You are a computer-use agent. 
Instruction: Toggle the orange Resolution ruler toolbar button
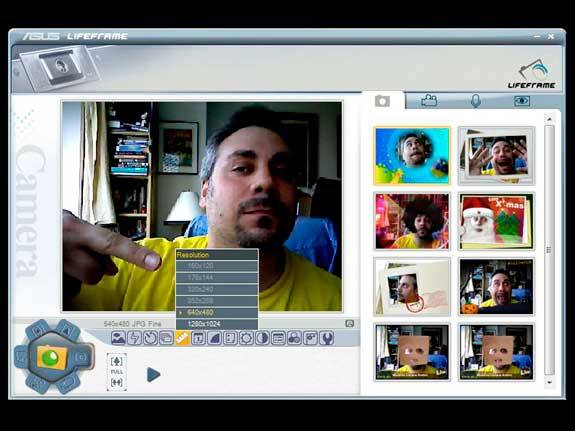[182, 338]
